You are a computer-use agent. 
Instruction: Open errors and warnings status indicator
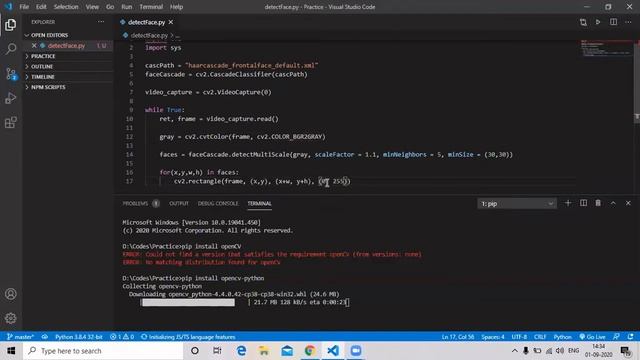122,337
